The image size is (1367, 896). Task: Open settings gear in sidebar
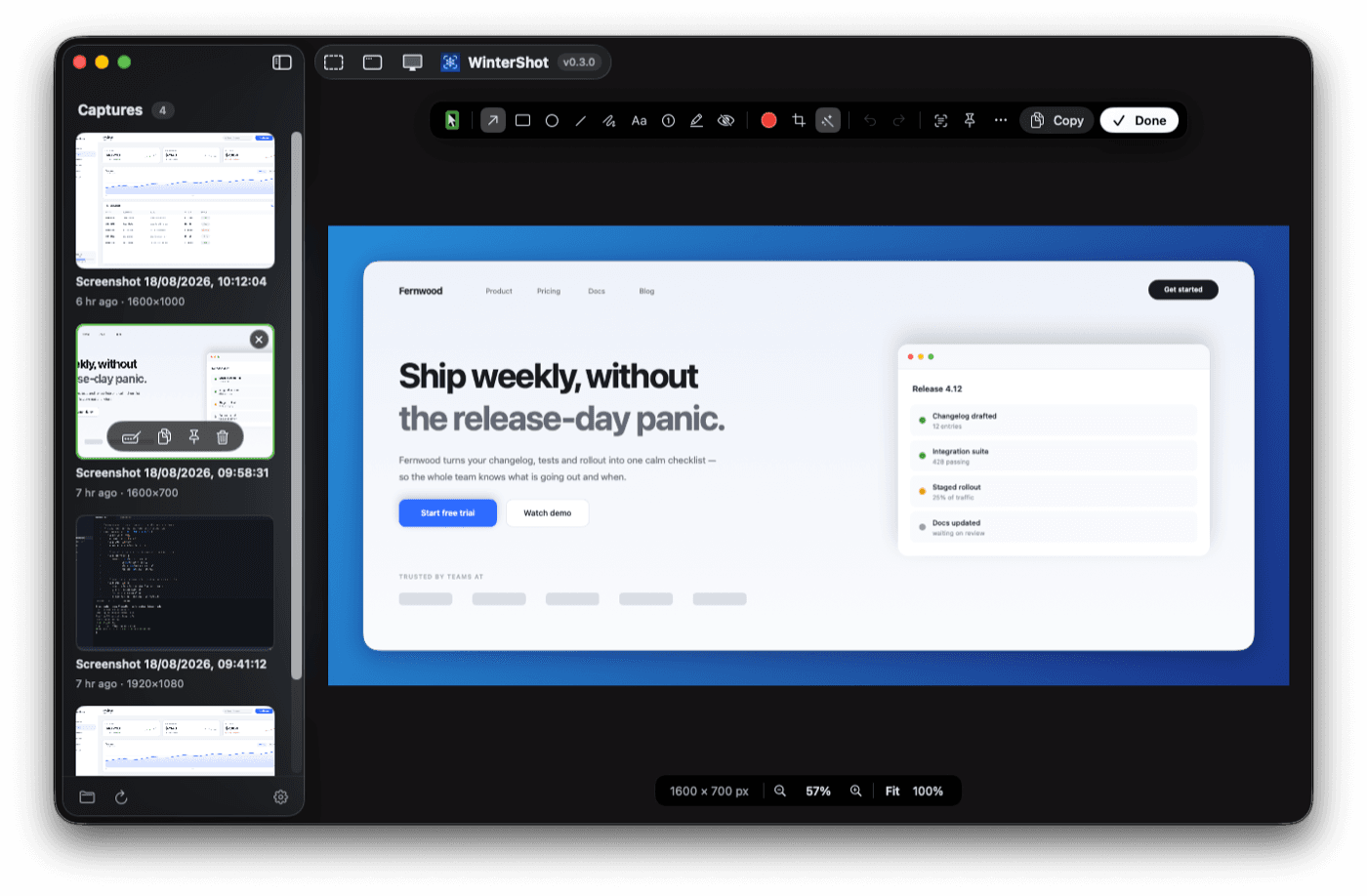coord(280,797)
